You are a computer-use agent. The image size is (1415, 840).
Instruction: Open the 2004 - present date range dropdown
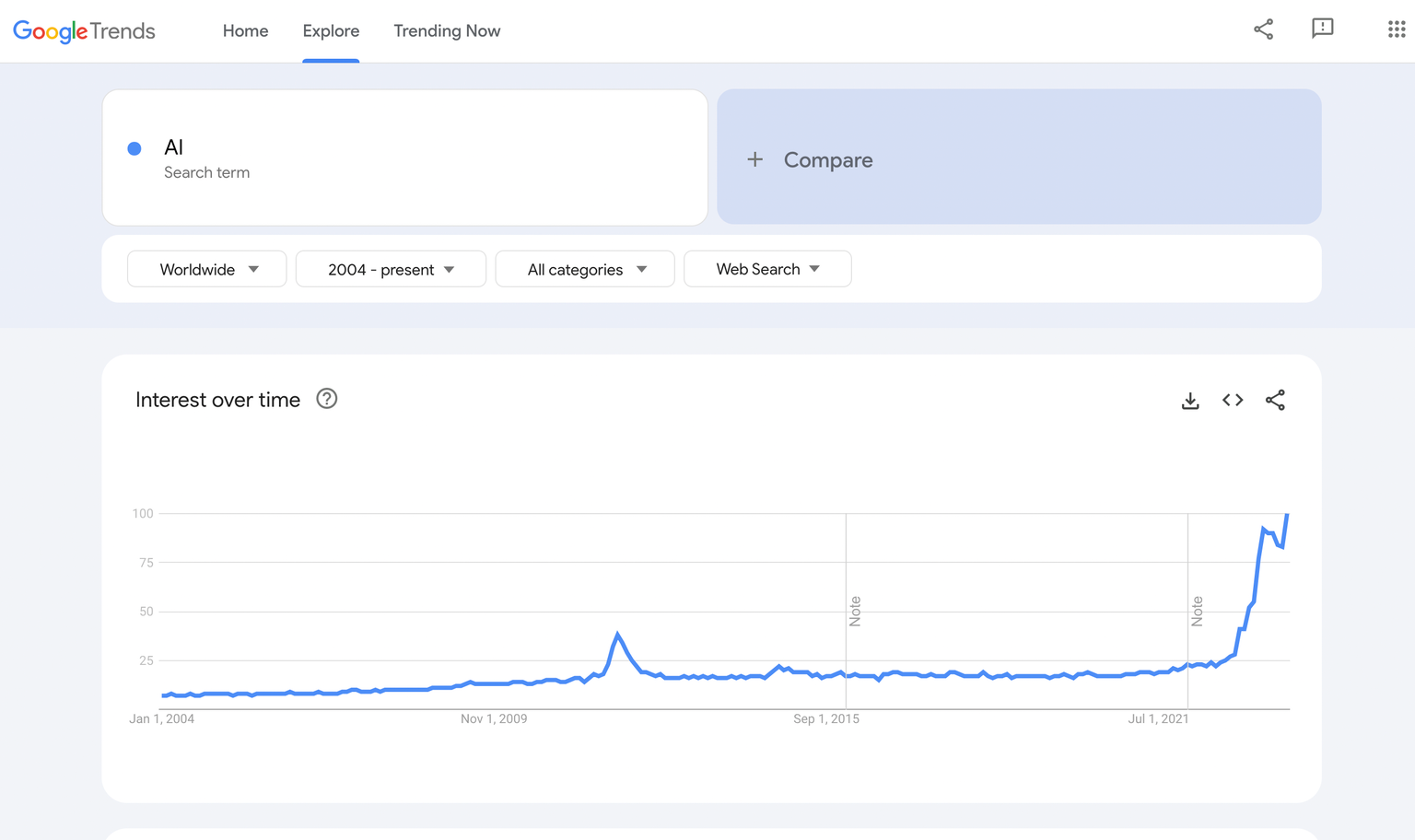pyautogui.click(x=391, y=269)
